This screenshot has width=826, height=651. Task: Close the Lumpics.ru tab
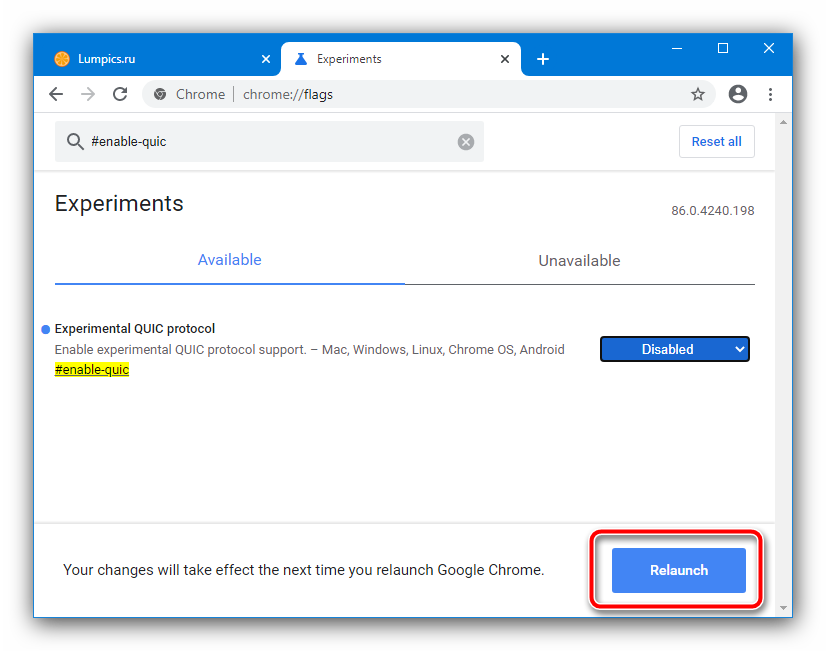[266, 59]
